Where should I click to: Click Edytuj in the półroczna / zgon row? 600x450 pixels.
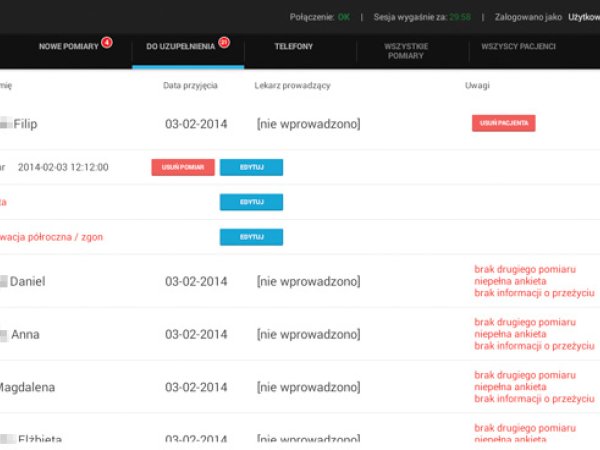pos(251,237)
